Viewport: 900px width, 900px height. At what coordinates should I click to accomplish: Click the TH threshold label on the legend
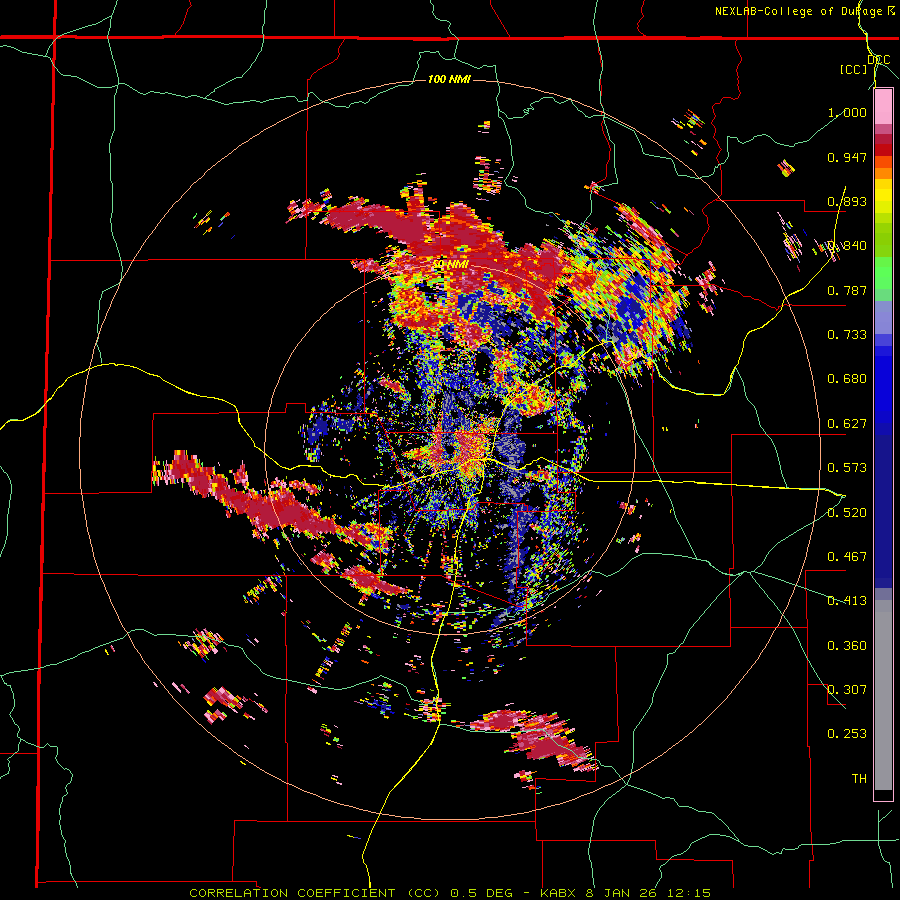tap(859, 779)
